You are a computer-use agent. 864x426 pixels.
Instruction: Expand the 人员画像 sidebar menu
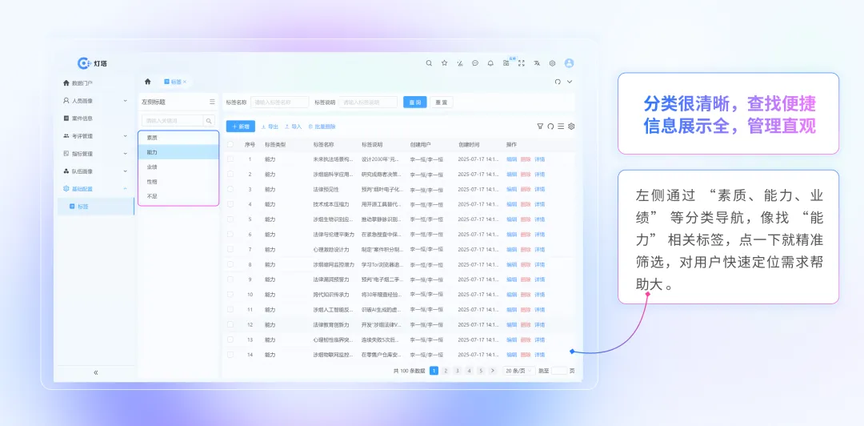pos(95,101)
